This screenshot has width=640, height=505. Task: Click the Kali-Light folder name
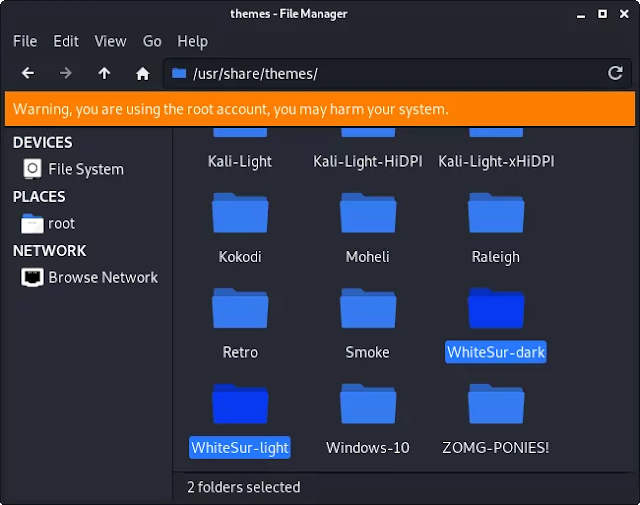tap(240, 161)
